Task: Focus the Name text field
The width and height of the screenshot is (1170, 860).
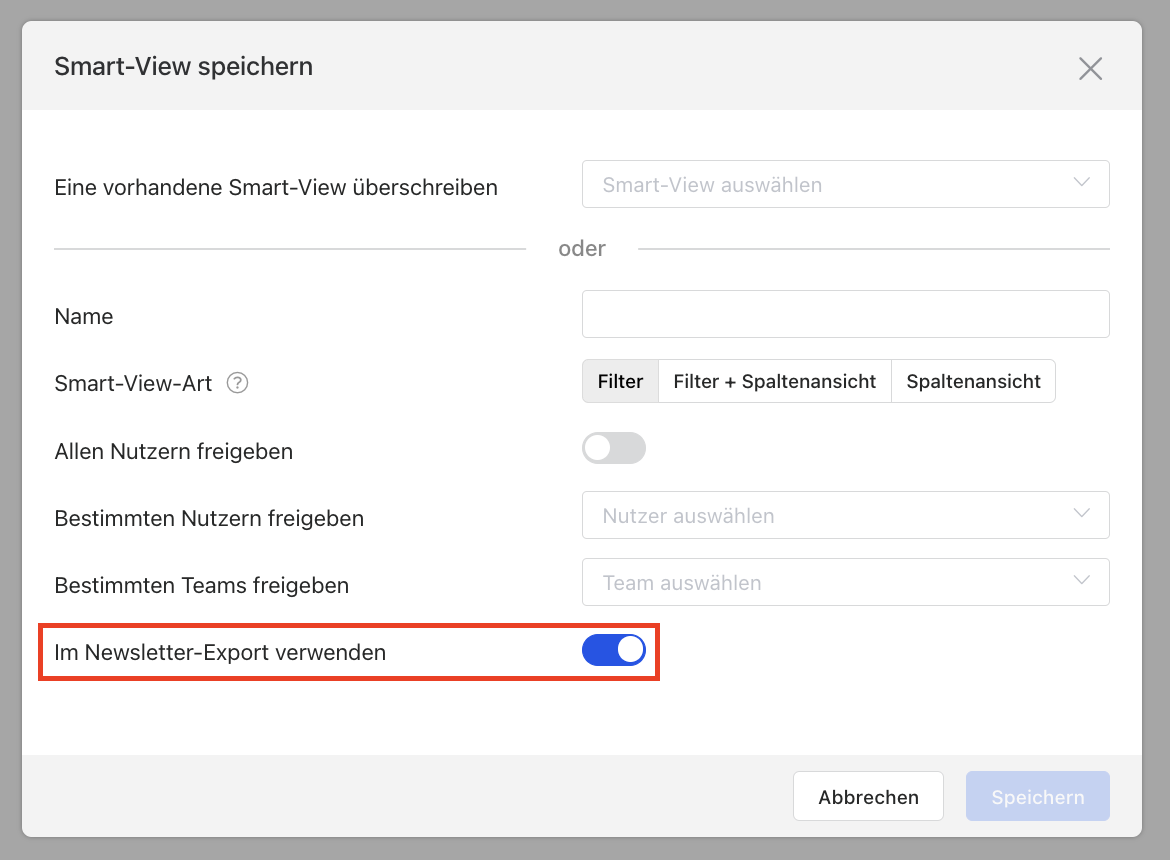Action: [x=845, y=314]
